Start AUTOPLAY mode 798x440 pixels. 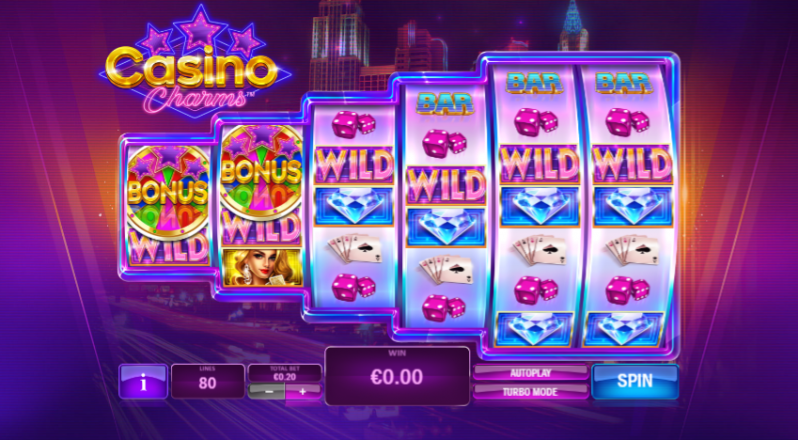(x=531, y=373)
